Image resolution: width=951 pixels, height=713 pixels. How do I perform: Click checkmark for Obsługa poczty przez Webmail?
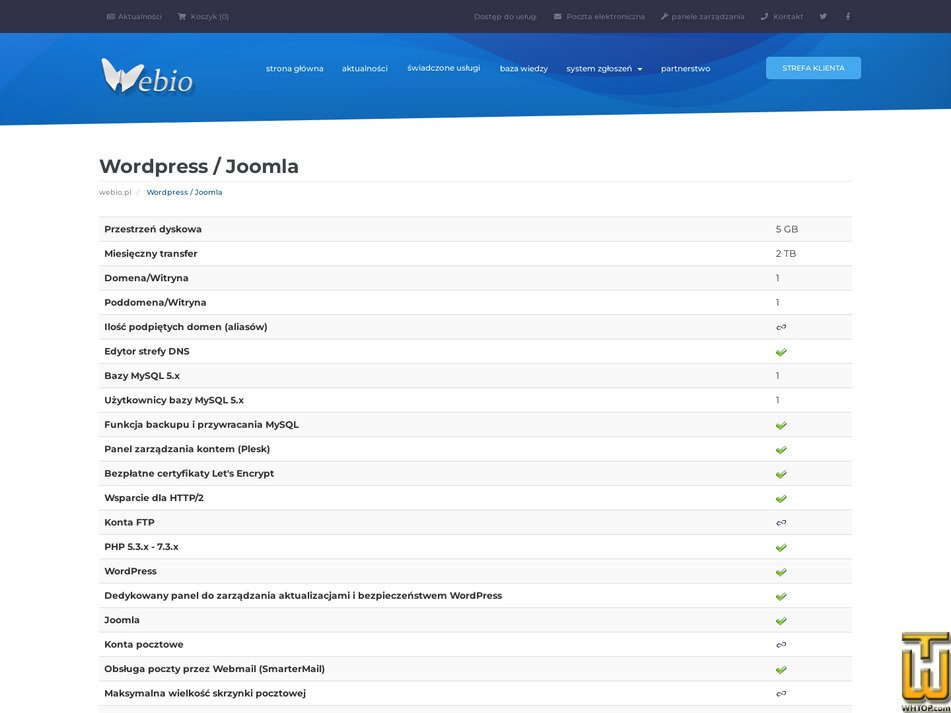(781, 669)
